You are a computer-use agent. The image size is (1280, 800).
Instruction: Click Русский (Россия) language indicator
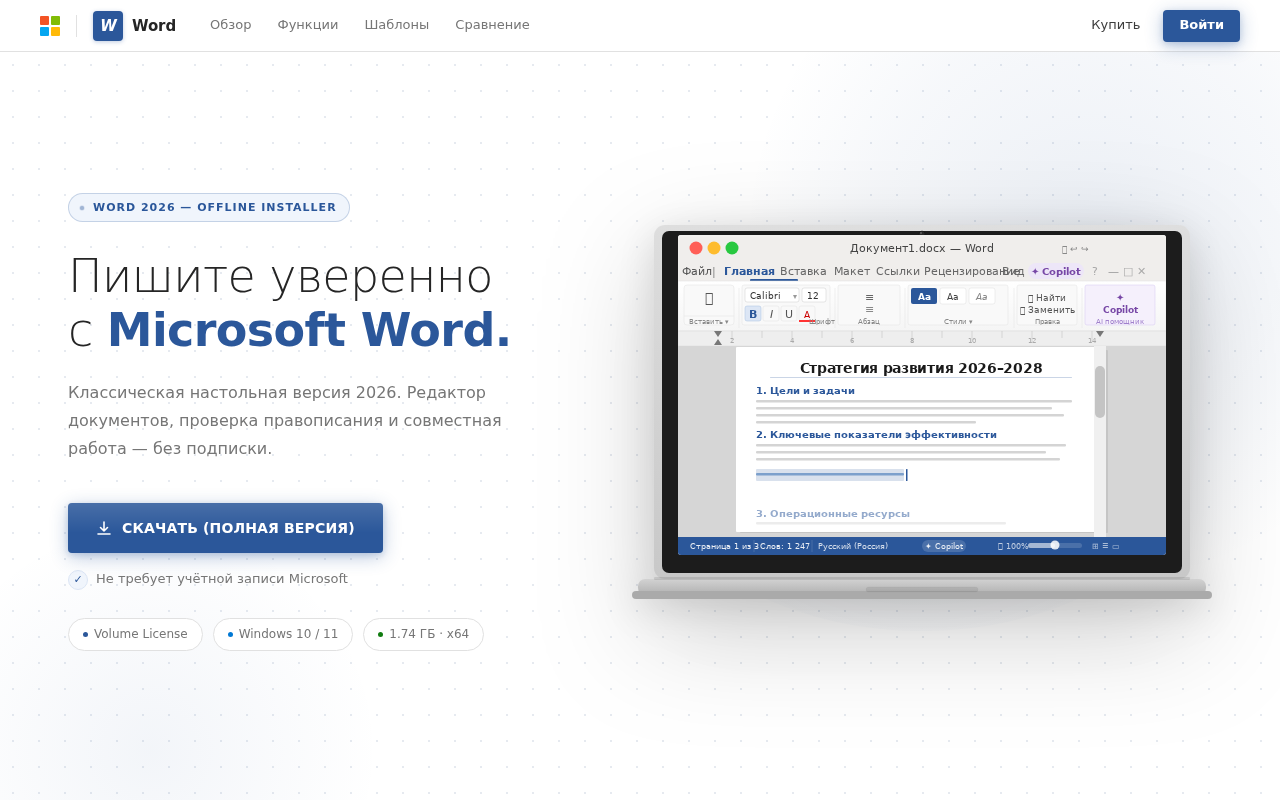click(x=853, y=547)
